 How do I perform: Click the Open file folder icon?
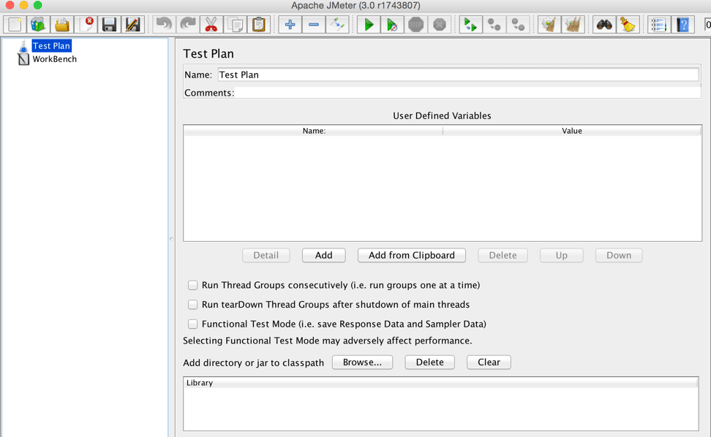[x=62, y=24]
